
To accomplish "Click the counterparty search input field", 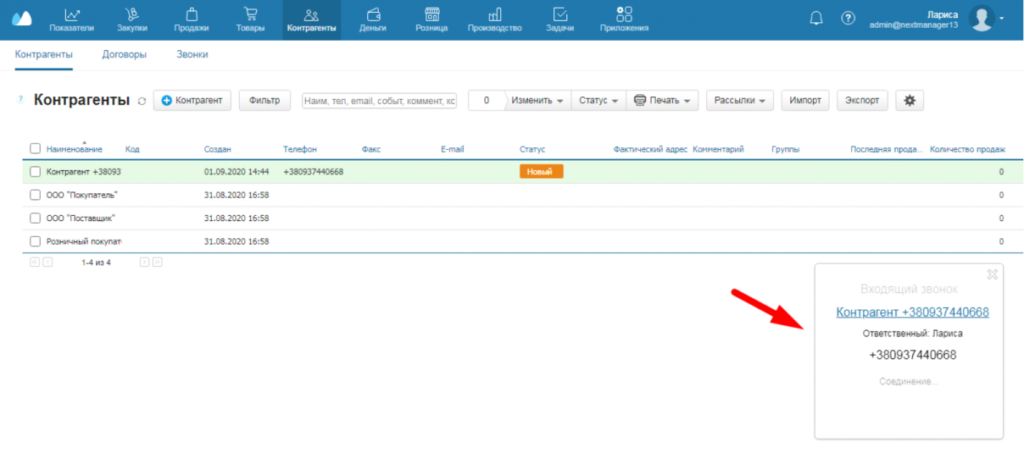I will click(x=379, y=101).
